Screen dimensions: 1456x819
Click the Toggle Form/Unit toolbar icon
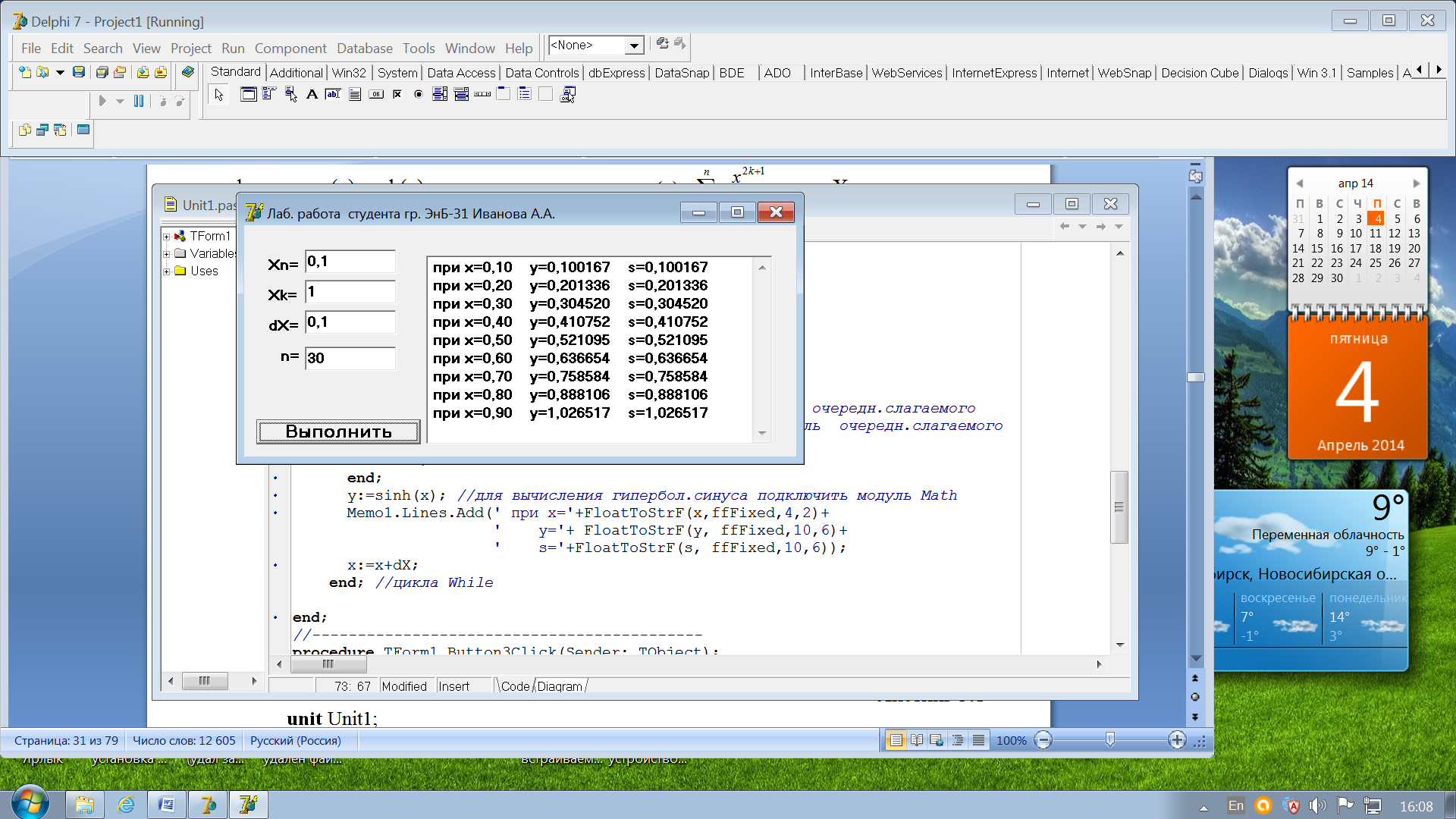tap(60, 130)
